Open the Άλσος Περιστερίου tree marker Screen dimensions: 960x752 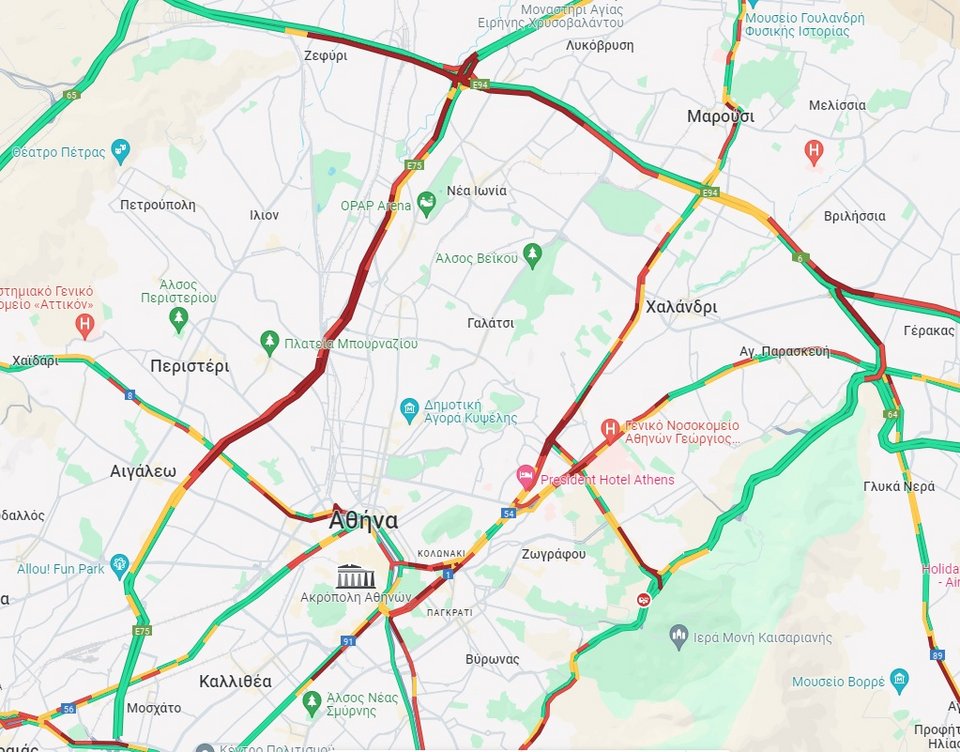coord(178,320)
